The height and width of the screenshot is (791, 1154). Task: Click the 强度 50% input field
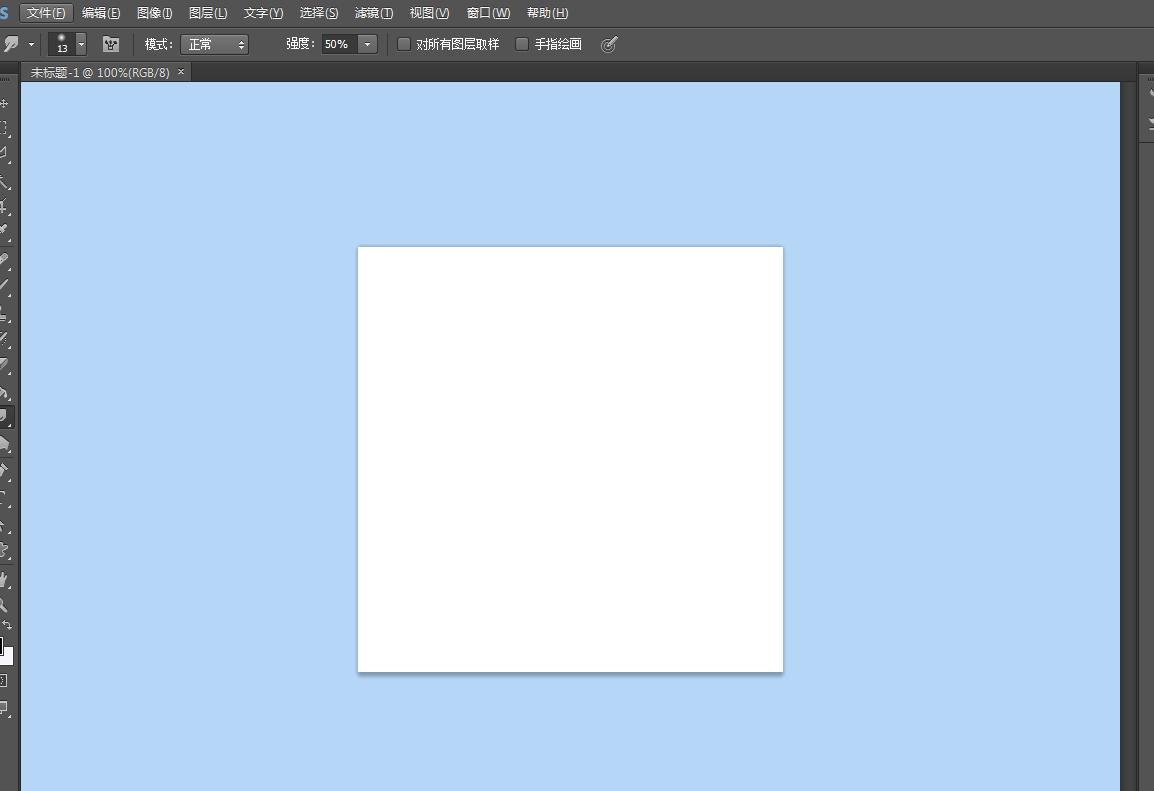pyautogui.click(x=337, y=44)
